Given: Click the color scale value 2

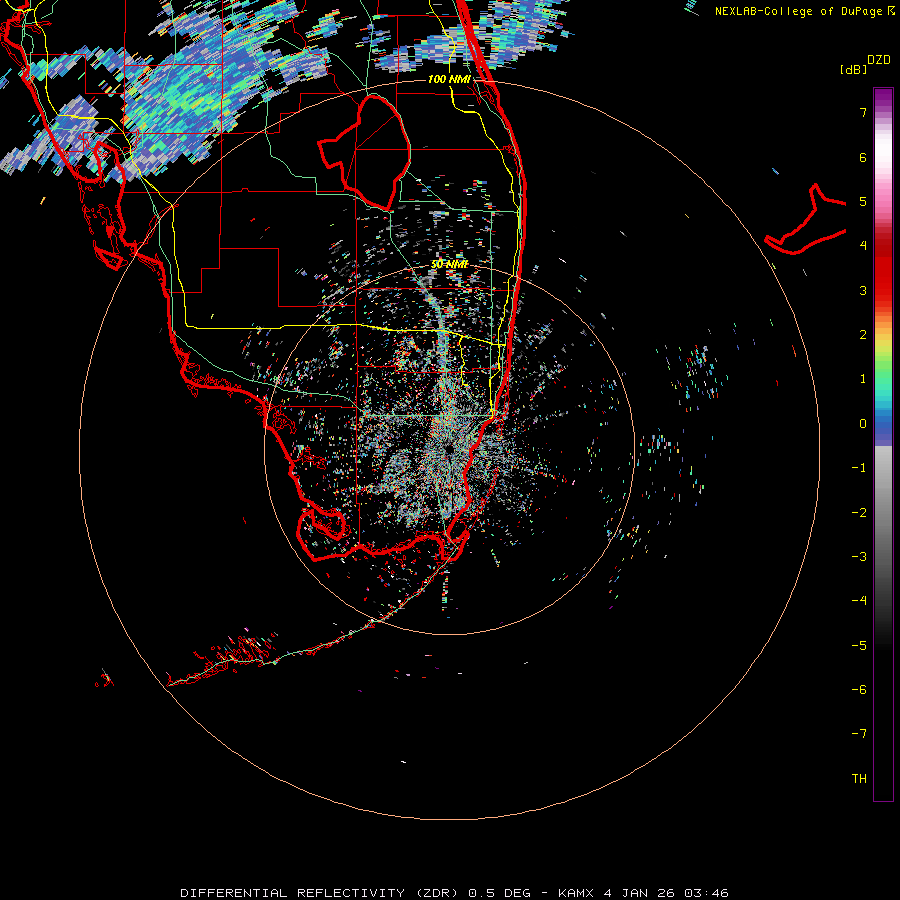Looking at the screenshot, I should [x=863, y=335].
